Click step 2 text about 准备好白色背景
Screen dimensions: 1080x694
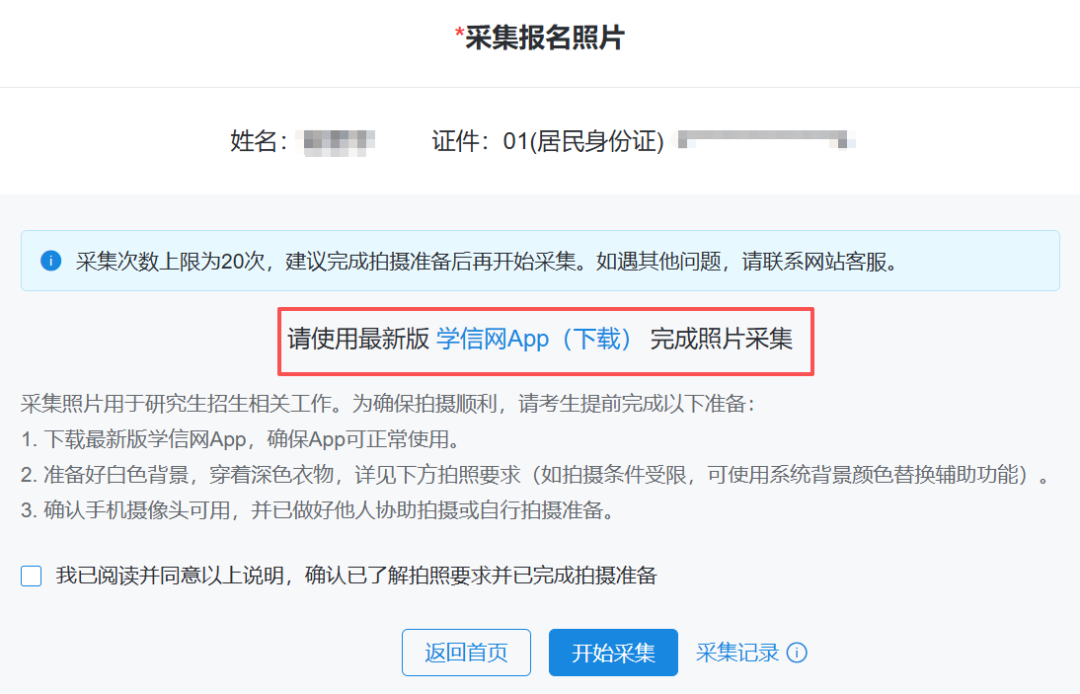534,474
